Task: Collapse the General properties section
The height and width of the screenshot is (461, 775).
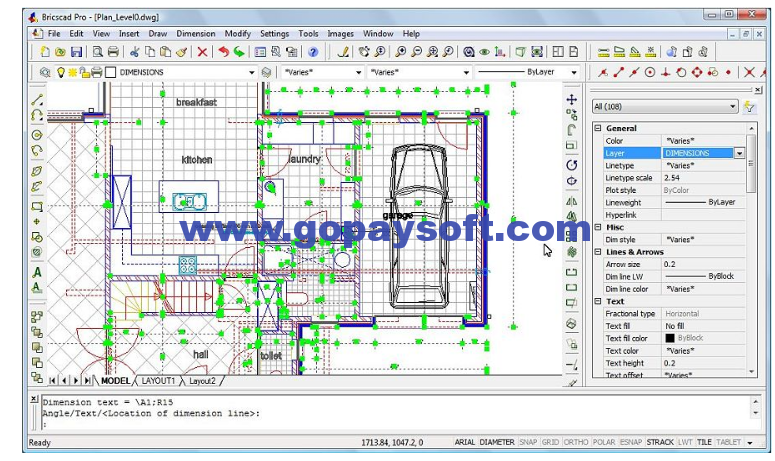Action: click(598, 128)
